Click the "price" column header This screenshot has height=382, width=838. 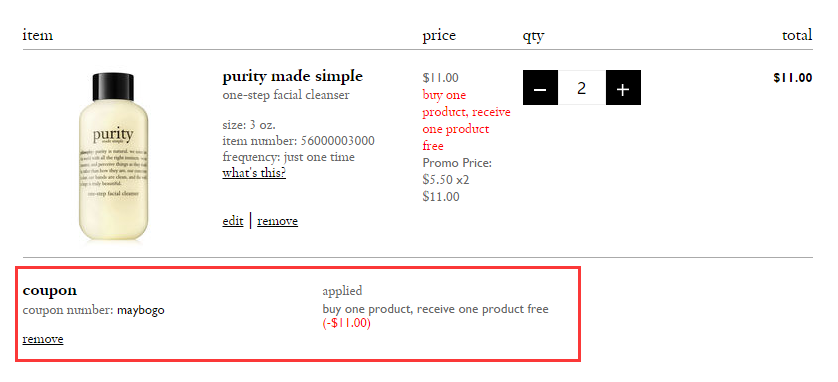click(439, 36)
